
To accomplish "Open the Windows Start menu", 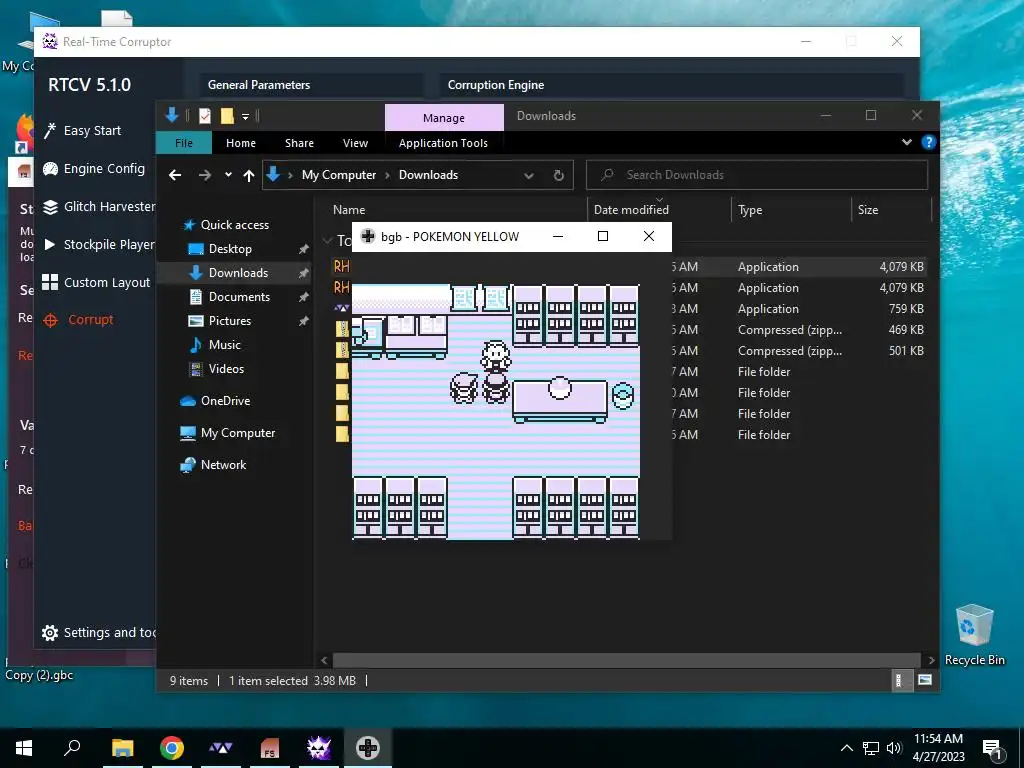I will coord(24,748).
